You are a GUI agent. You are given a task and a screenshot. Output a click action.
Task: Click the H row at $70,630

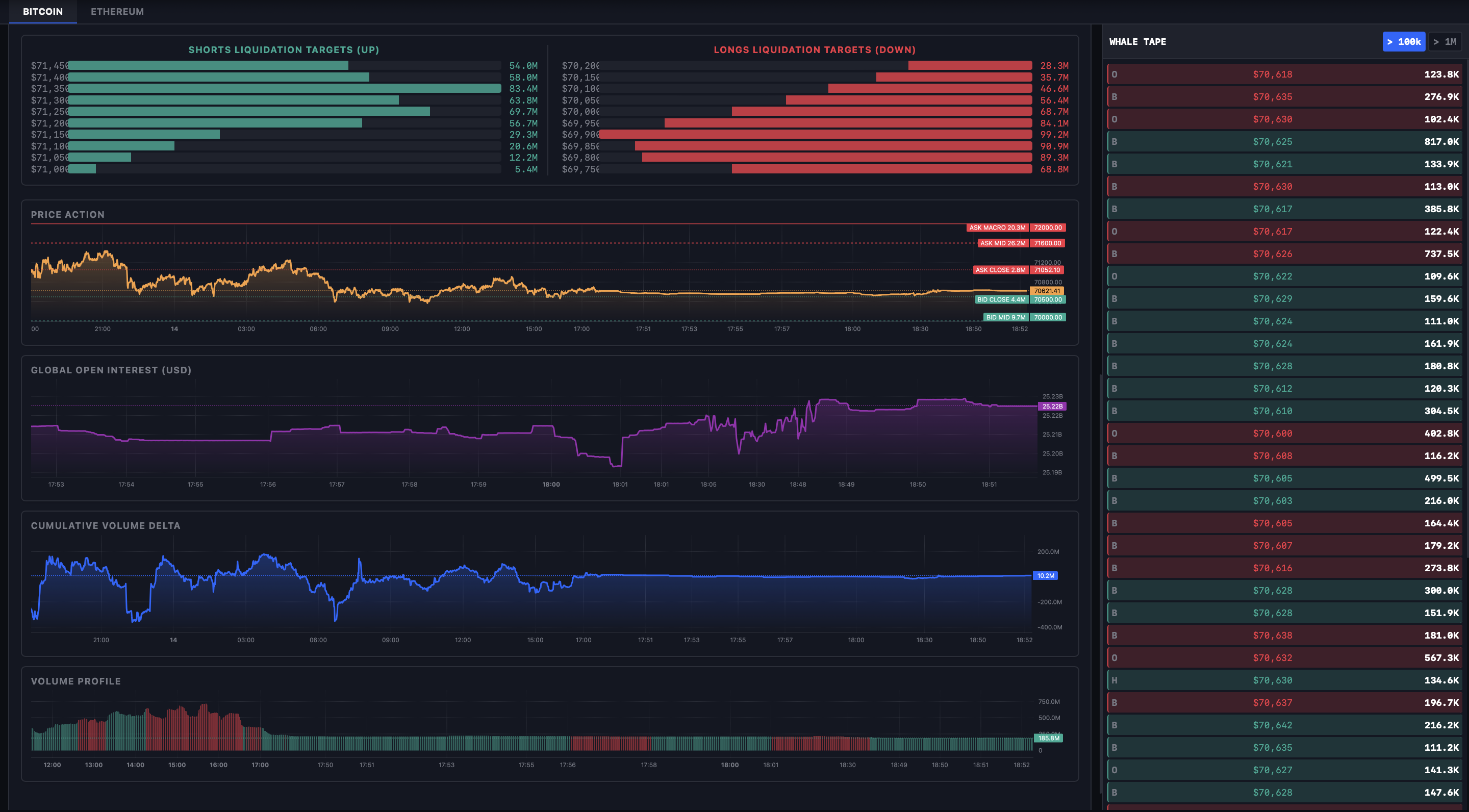[1283, 680]
